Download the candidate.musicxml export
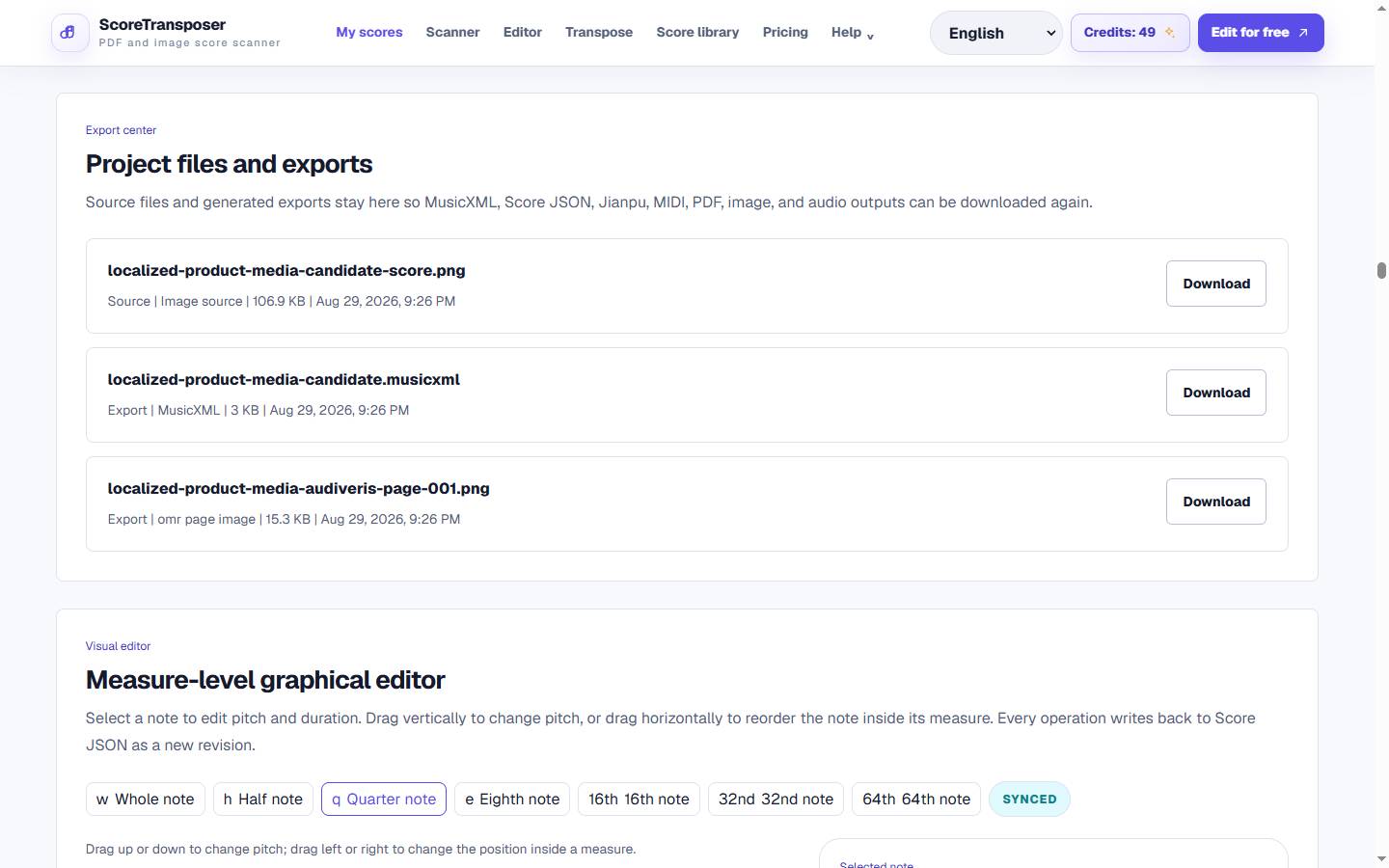1389x868 pixels. click(x=1215, y=393)
